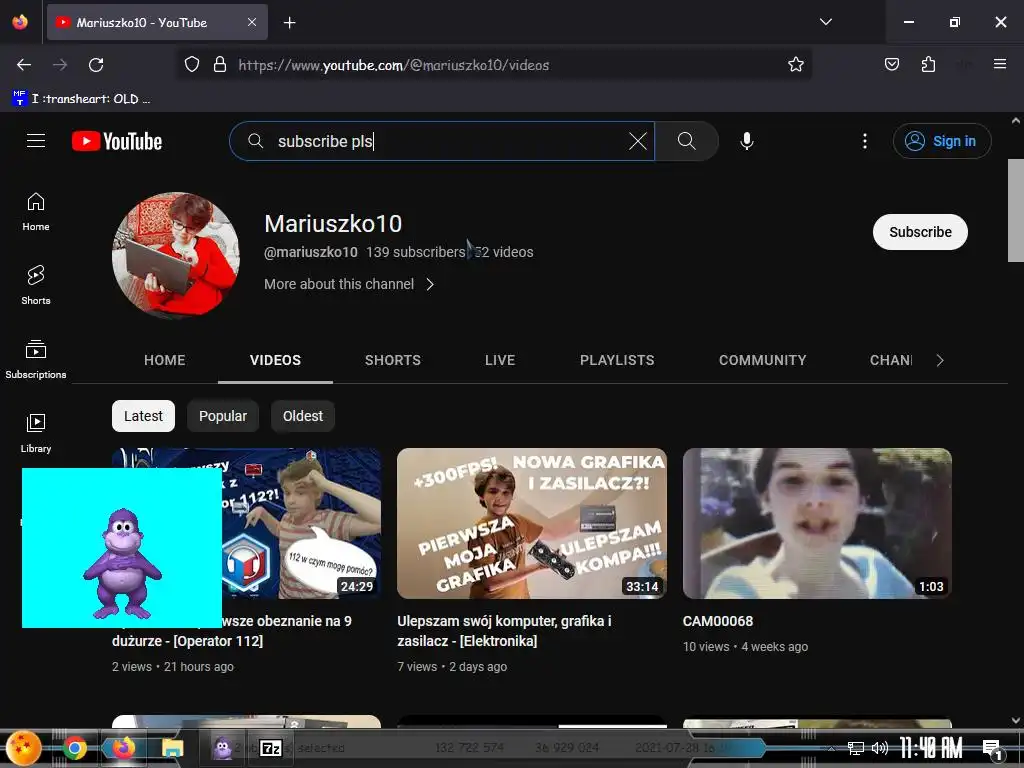Subscribe to Mariuszko10 channel
Image resolution: width=1024 pixels, height=768 pixels.
tap(920, 232)
